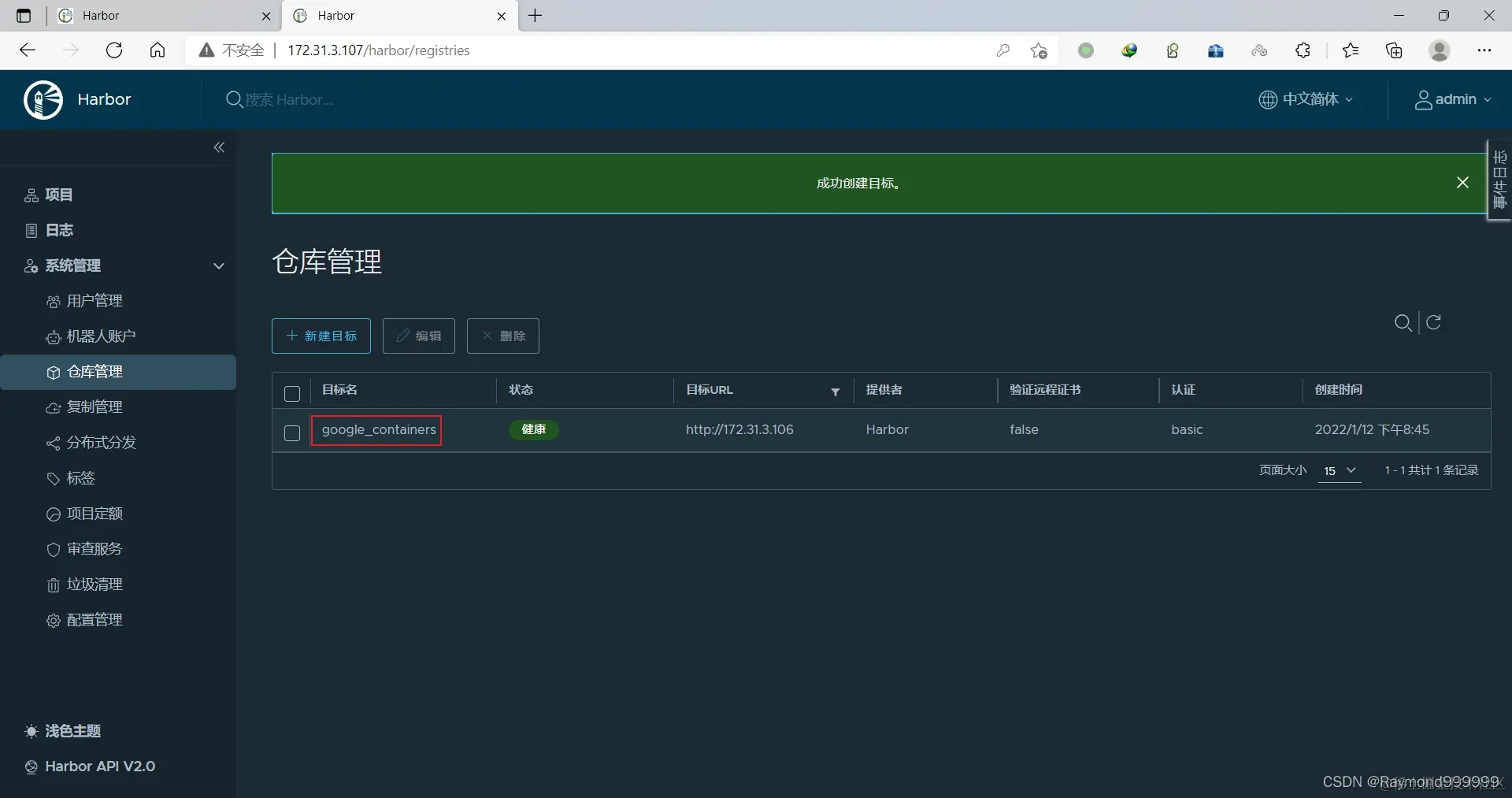Open page size dropdown showing 15
Viewport: 1512px width, 798px height.
pos(1340,470)
